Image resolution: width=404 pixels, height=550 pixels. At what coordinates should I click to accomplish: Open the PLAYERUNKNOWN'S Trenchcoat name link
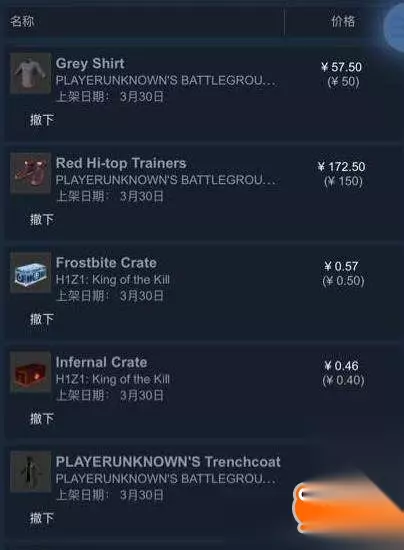(168, 462)
